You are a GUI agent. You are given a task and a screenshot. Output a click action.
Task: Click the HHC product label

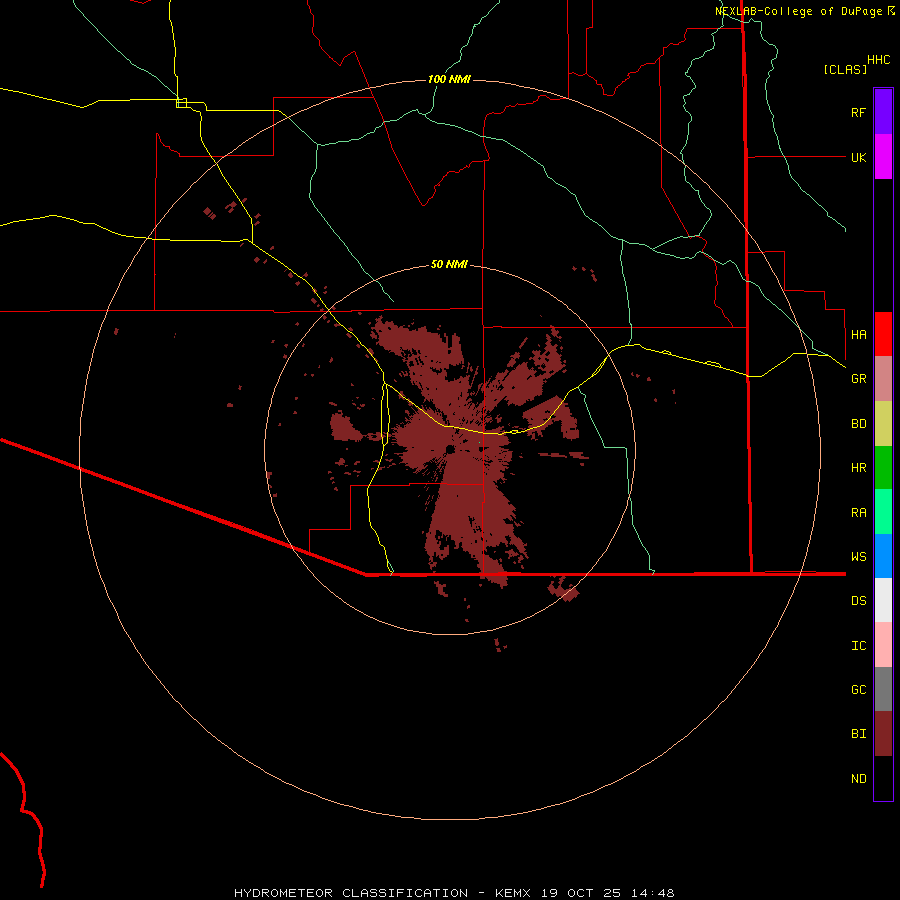tap(878, 60)
